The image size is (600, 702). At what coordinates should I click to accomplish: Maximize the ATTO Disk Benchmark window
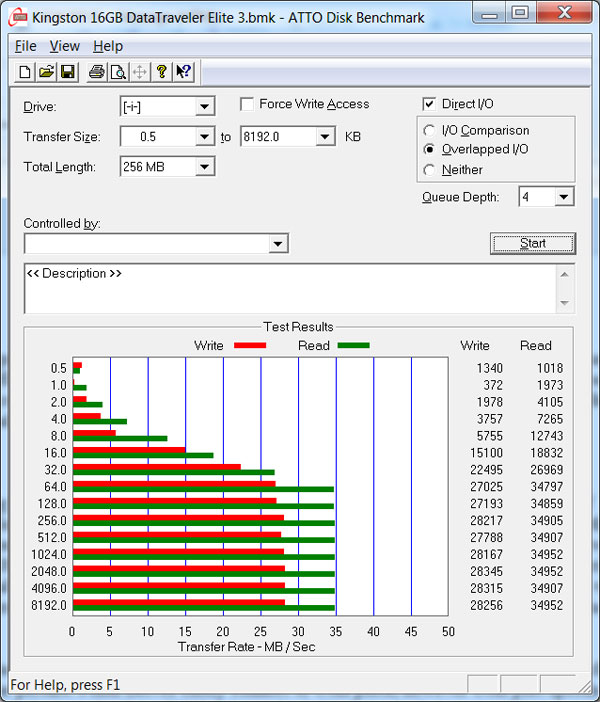pos(520,14)
